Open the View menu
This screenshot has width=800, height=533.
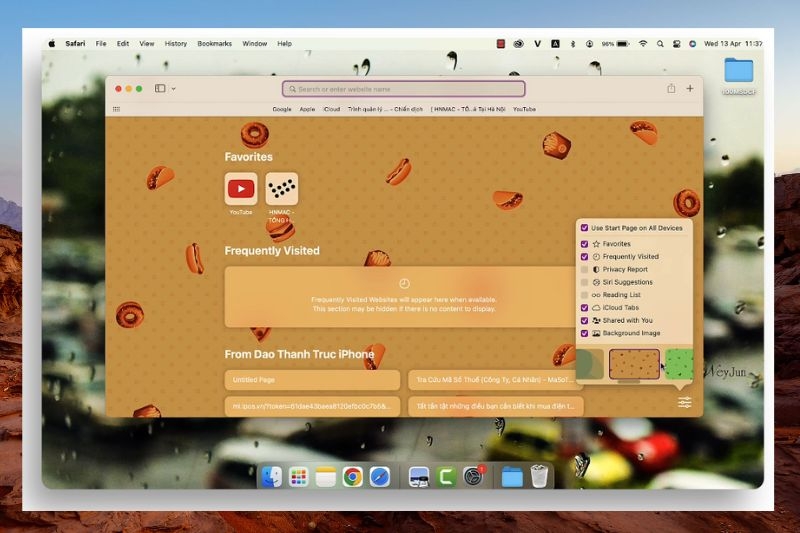coord(147,44)
